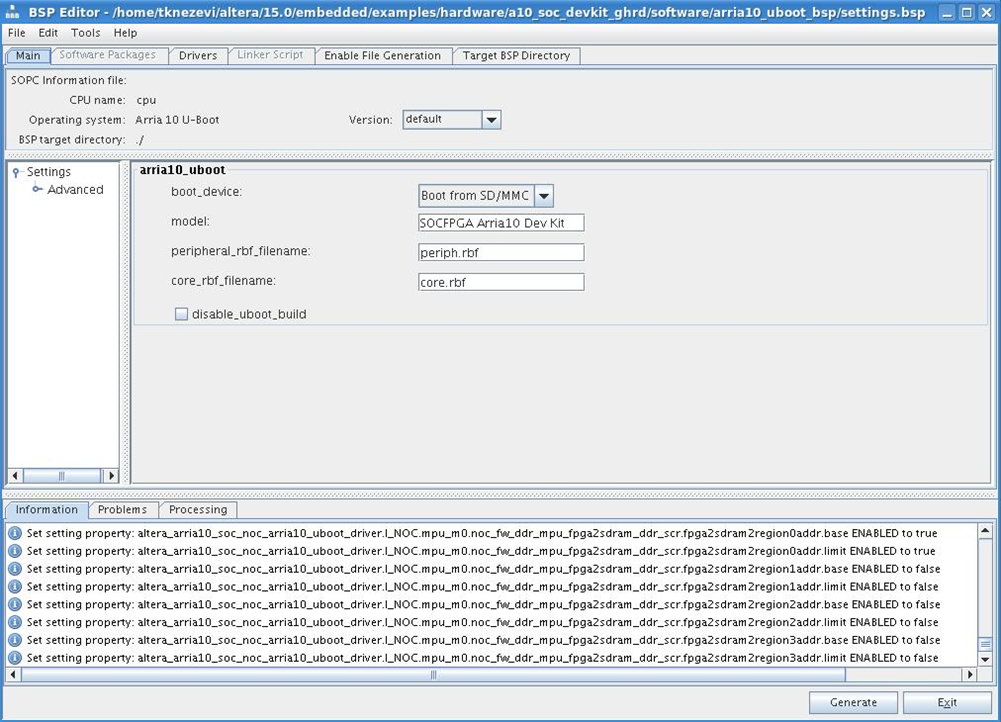1001x722 pixels.
Task: Minimize the BSP Editor window
Action: click(x=947, y=12)
